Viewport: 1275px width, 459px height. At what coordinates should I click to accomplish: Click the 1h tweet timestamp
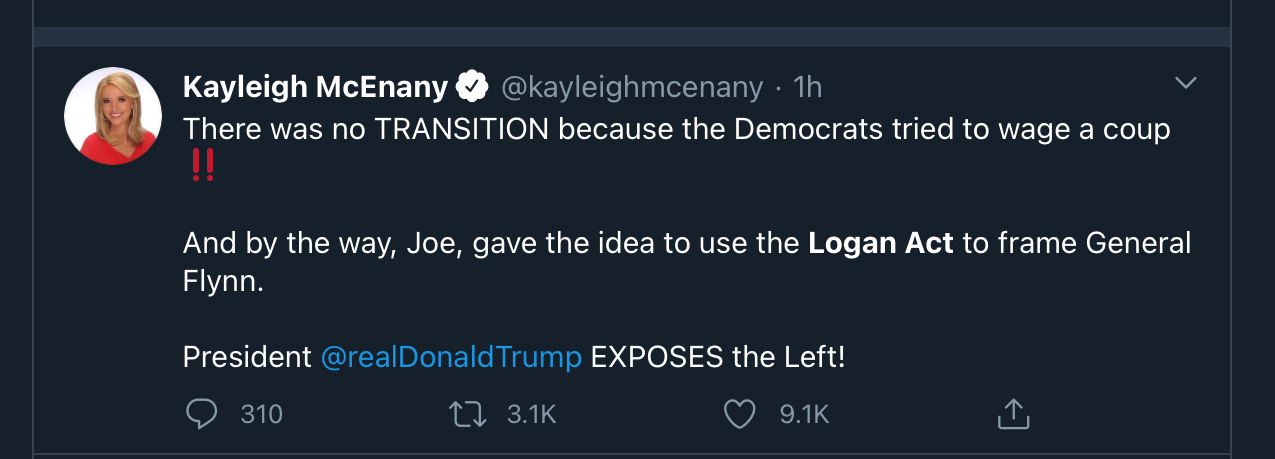tap(806, 88)
